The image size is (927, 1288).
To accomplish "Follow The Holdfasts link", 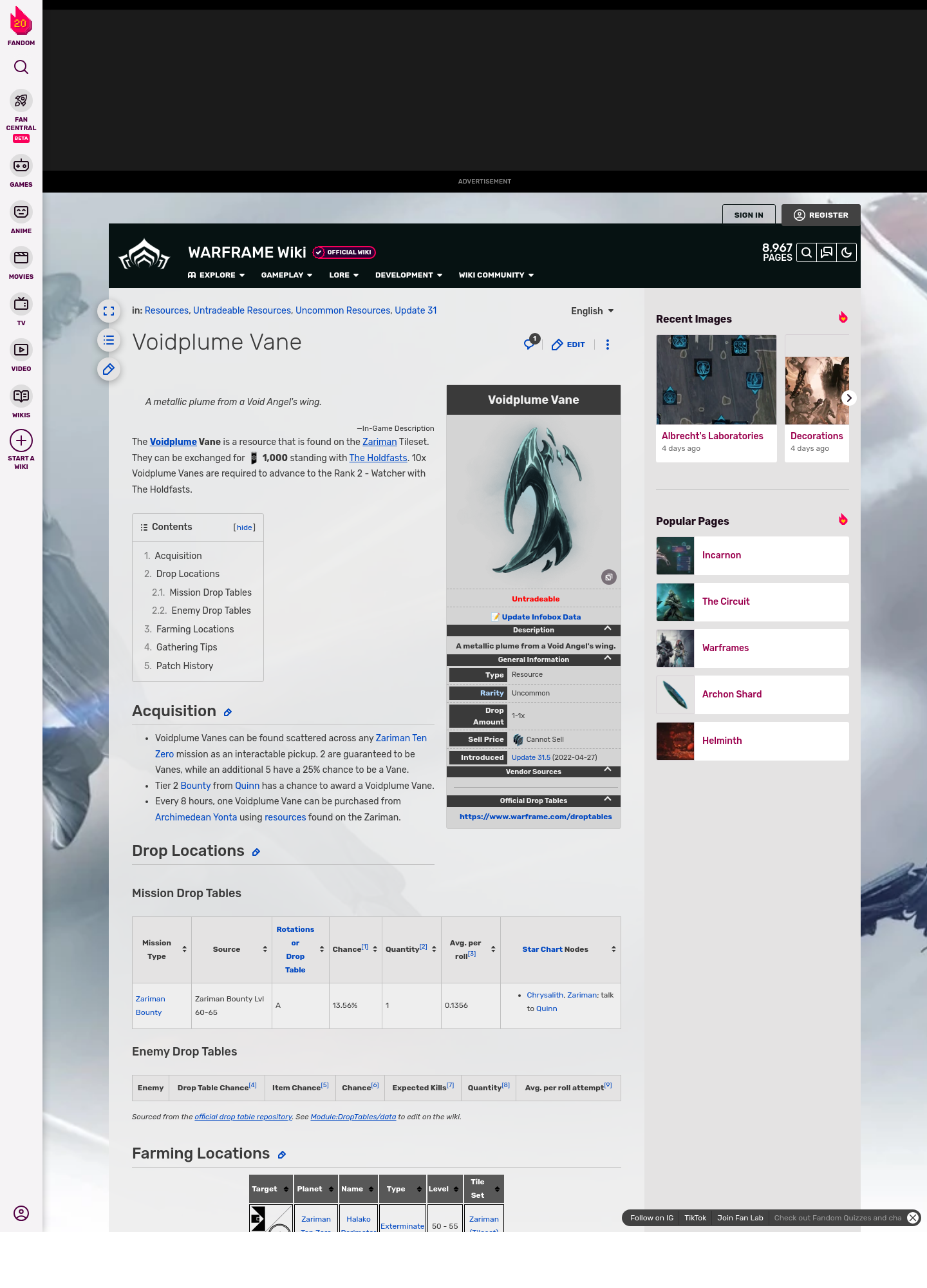I will point(378,458).
